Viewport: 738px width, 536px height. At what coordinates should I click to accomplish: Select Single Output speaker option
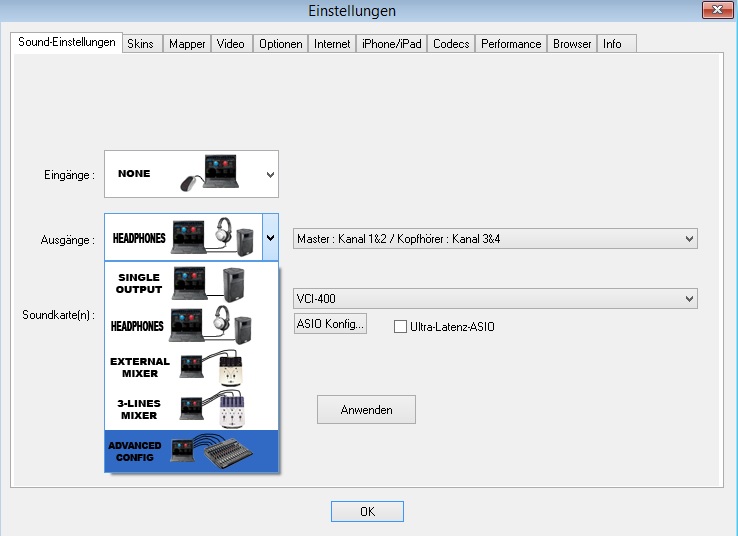click(x=192, y=285)
